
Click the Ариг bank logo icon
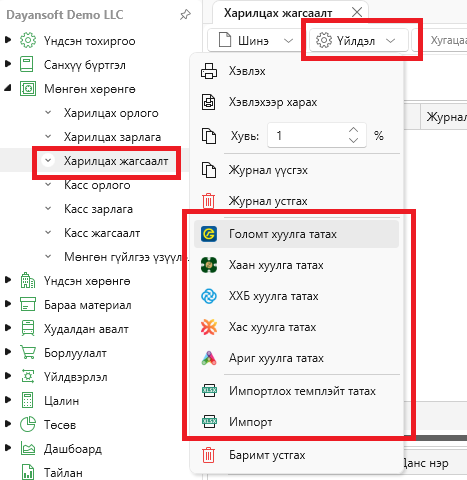click(209, 358)
